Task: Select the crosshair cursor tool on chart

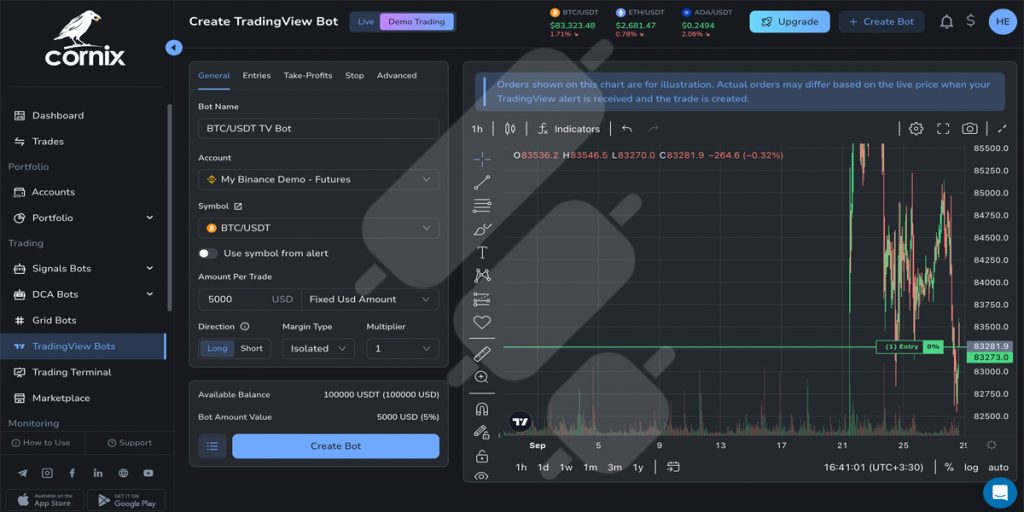Action: coord(482,159)
